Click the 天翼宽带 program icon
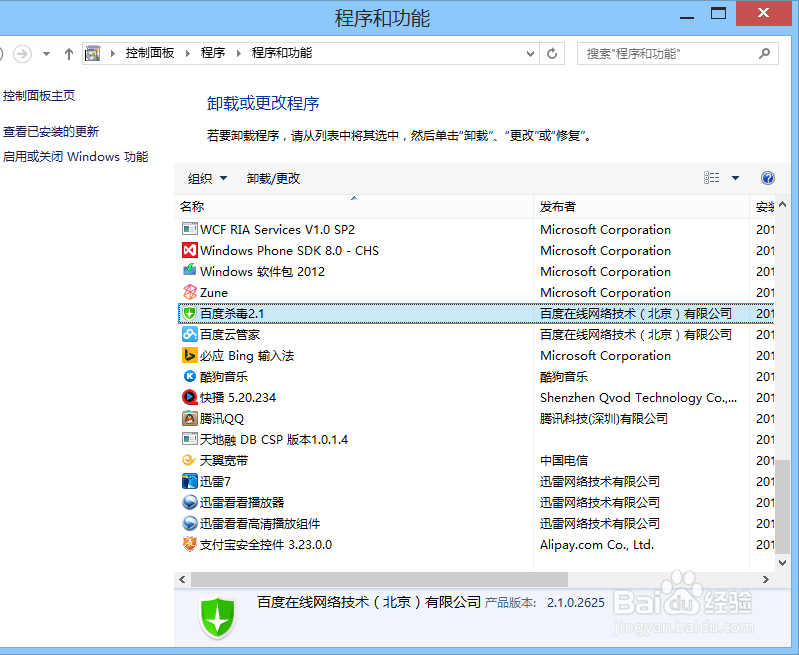 pos(190,460)
